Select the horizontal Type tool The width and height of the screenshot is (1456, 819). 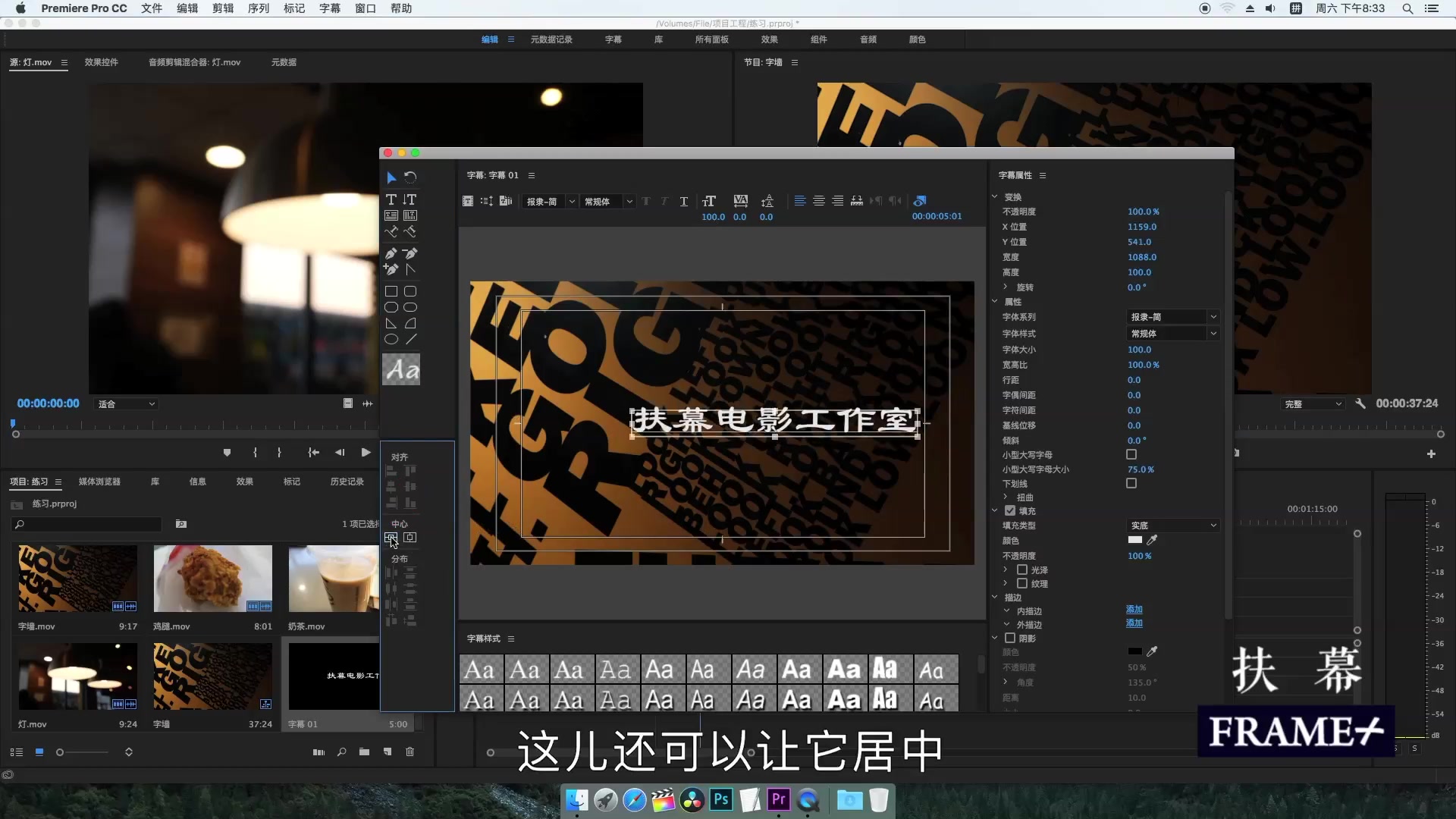click(x=391, y=199)
